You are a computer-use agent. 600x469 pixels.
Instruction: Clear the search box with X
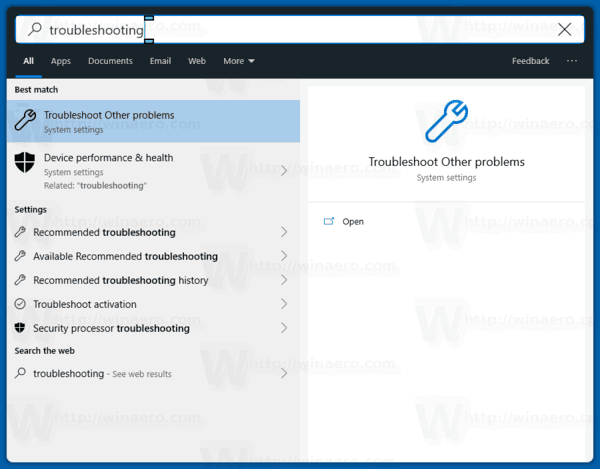click(x=564, y=29)
